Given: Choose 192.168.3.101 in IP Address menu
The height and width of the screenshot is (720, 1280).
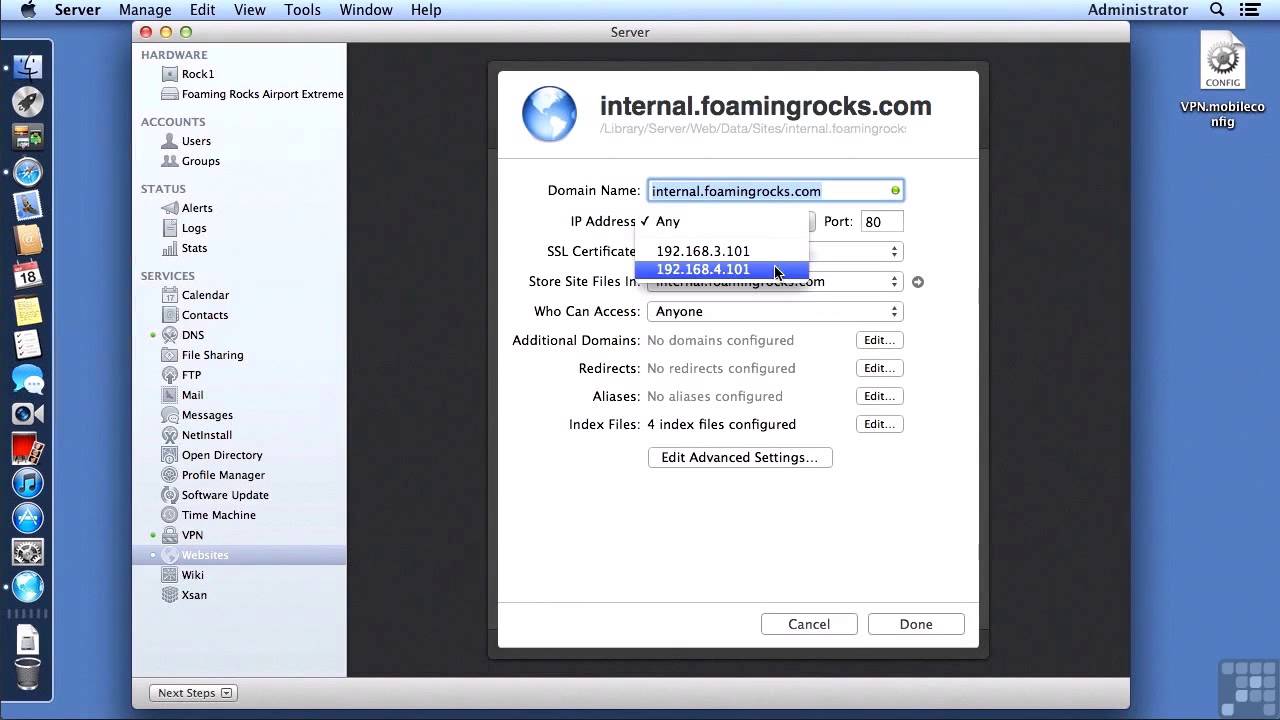Looking at the screenshot, I should pos(721,251).
